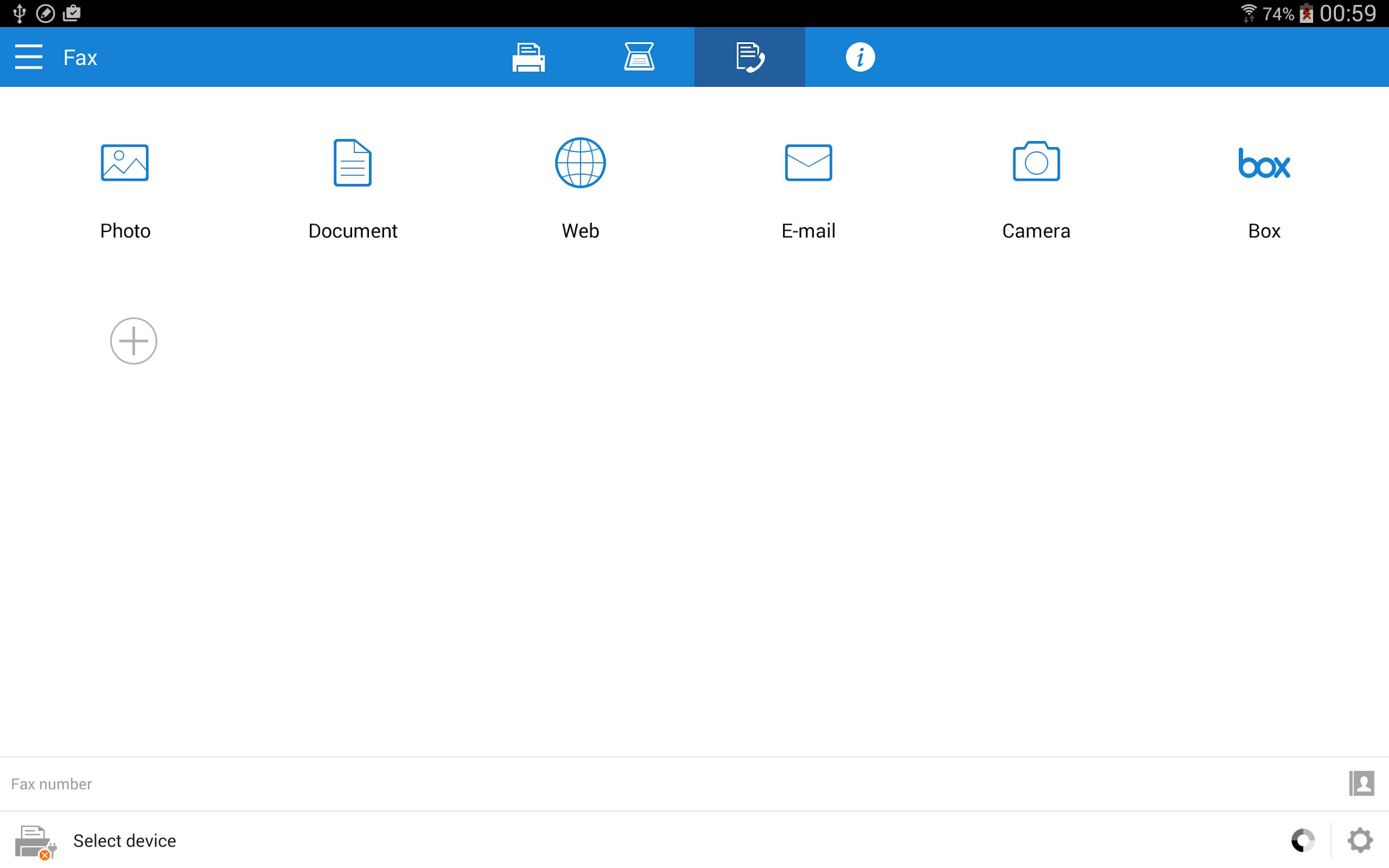
Task: Select the Fax tab icon
Action: click(x=749, y=57)
